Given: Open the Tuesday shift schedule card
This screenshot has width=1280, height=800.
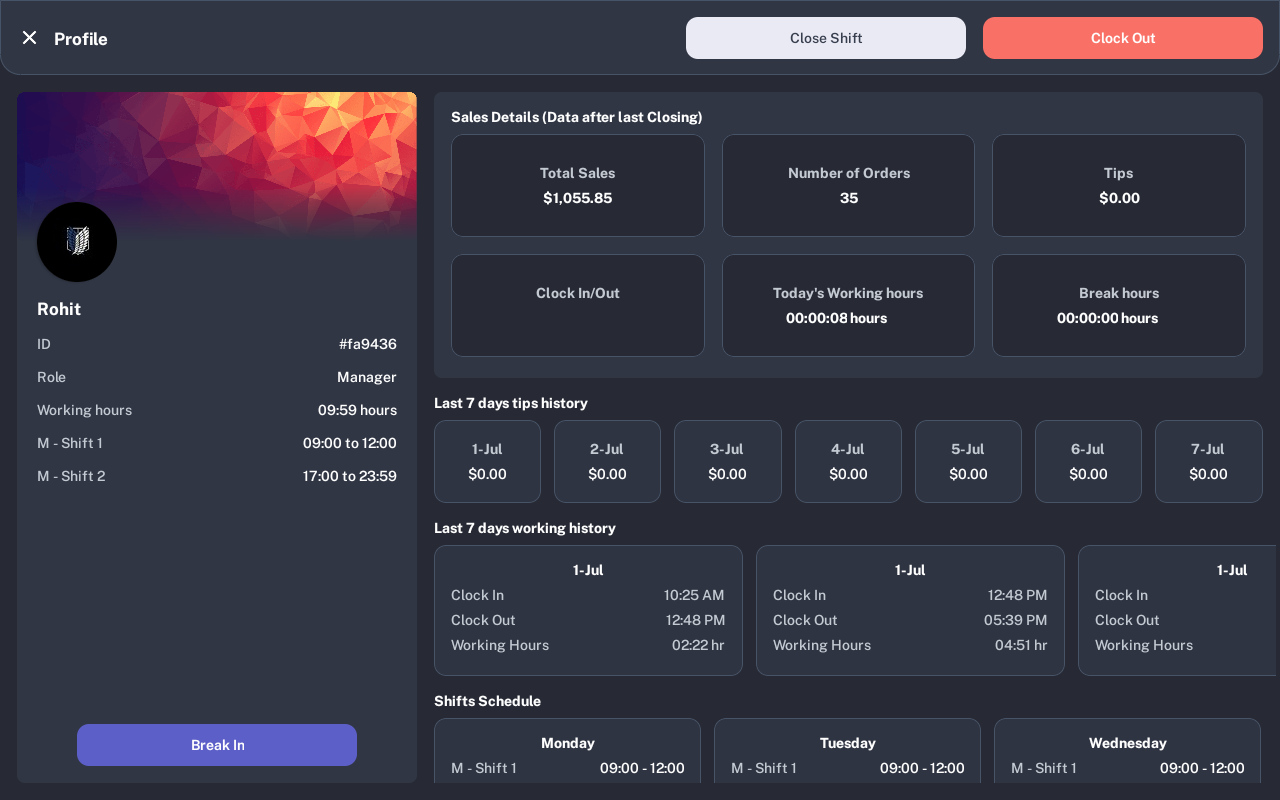Looking at the screenshot, I should tap(848, 751).
